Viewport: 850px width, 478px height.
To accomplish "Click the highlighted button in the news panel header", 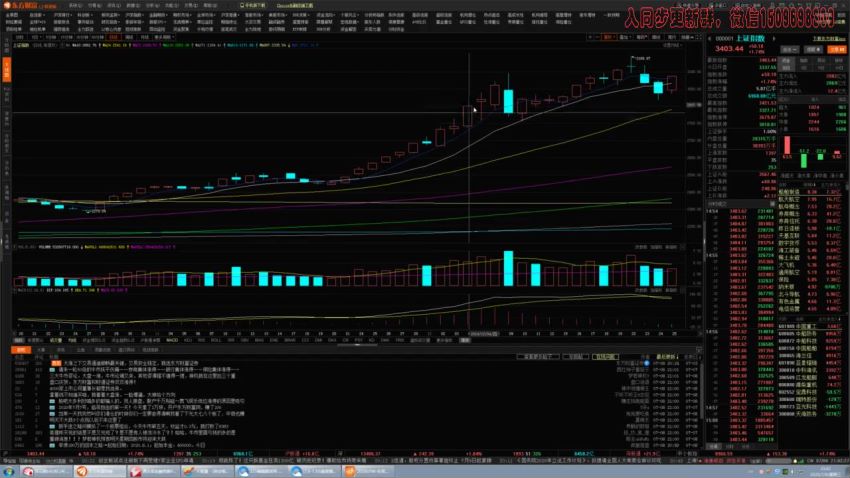I will 605,357.
